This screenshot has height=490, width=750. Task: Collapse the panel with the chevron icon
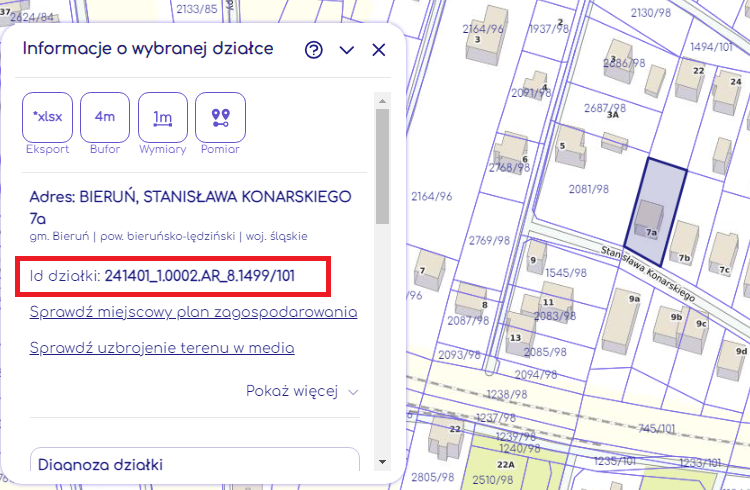click(347, 50)
